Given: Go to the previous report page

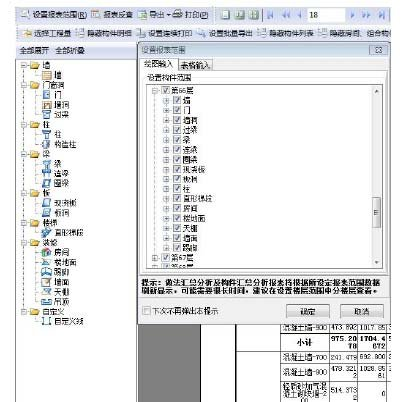Looking at the screenshot, I should pyautogui.click(x=299, y=15).
